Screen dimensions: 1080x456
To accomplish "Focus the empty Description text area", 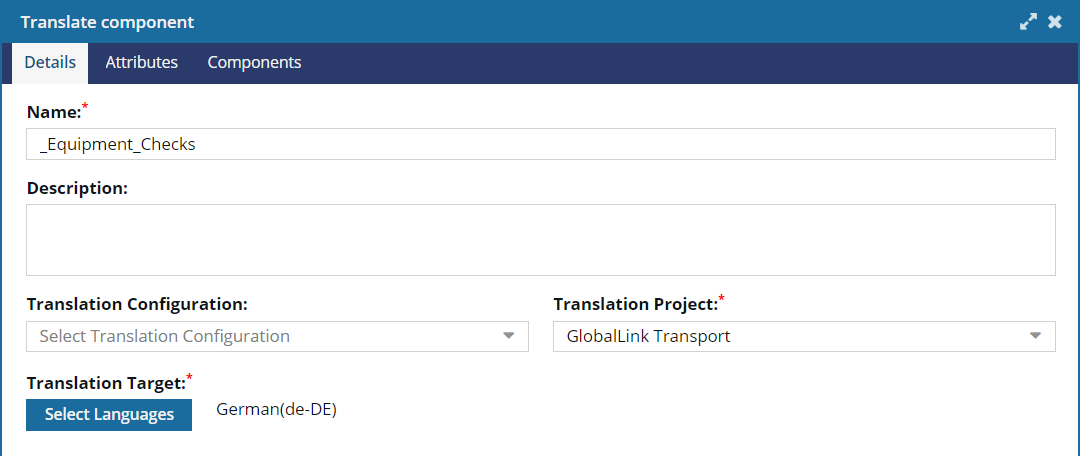I will point(541,240).
